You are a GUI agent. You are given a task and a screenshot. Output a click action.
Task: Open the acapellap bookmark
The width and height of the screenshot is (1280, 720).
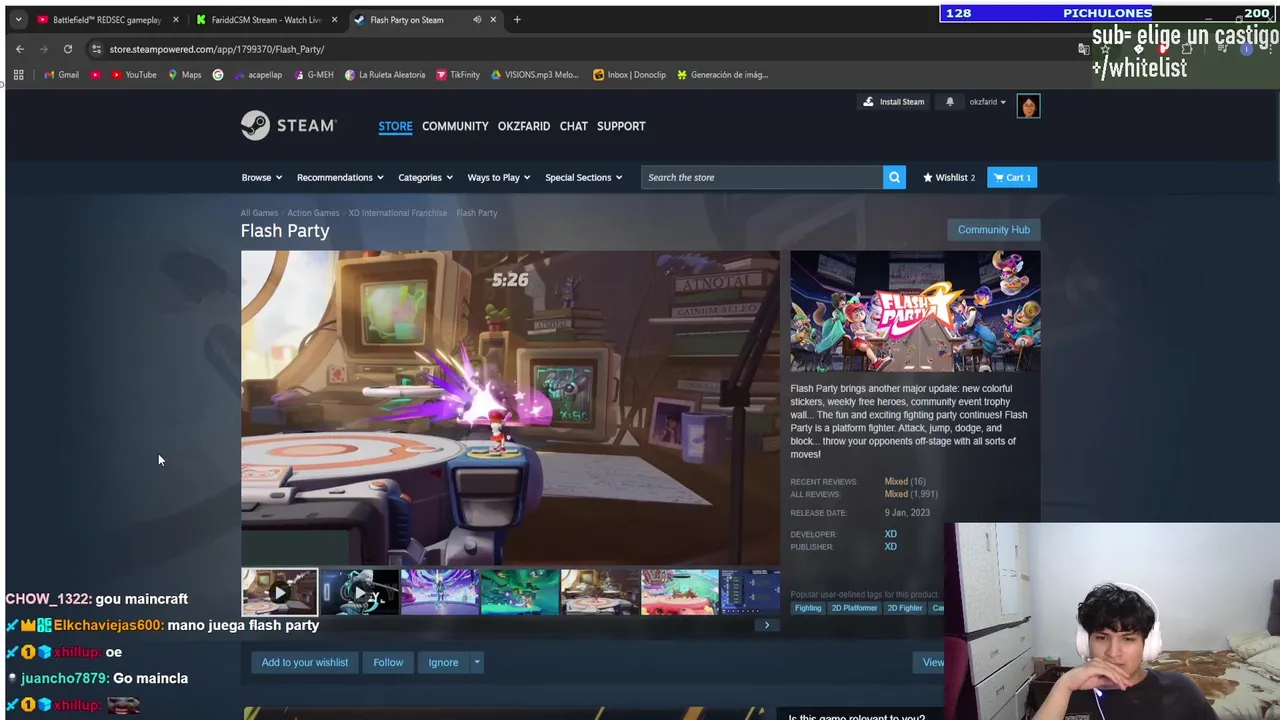coord(258,74)
